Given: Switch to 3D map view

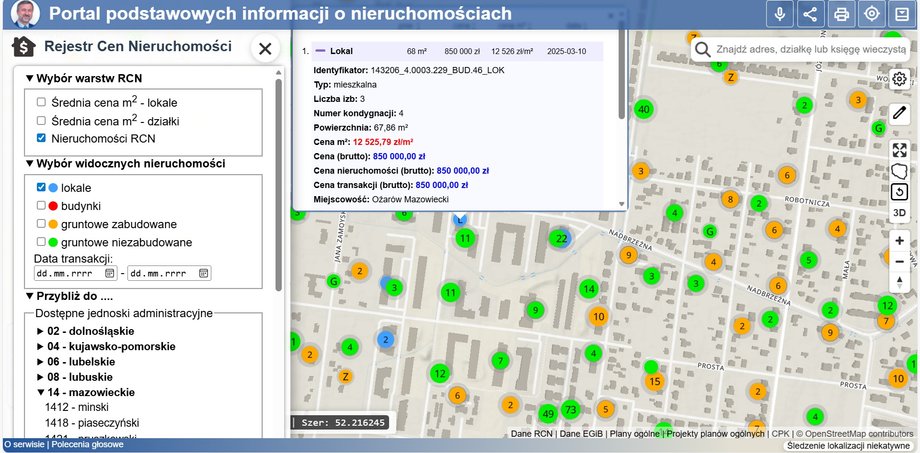Looking at the screenshot, I should [900, 212].
